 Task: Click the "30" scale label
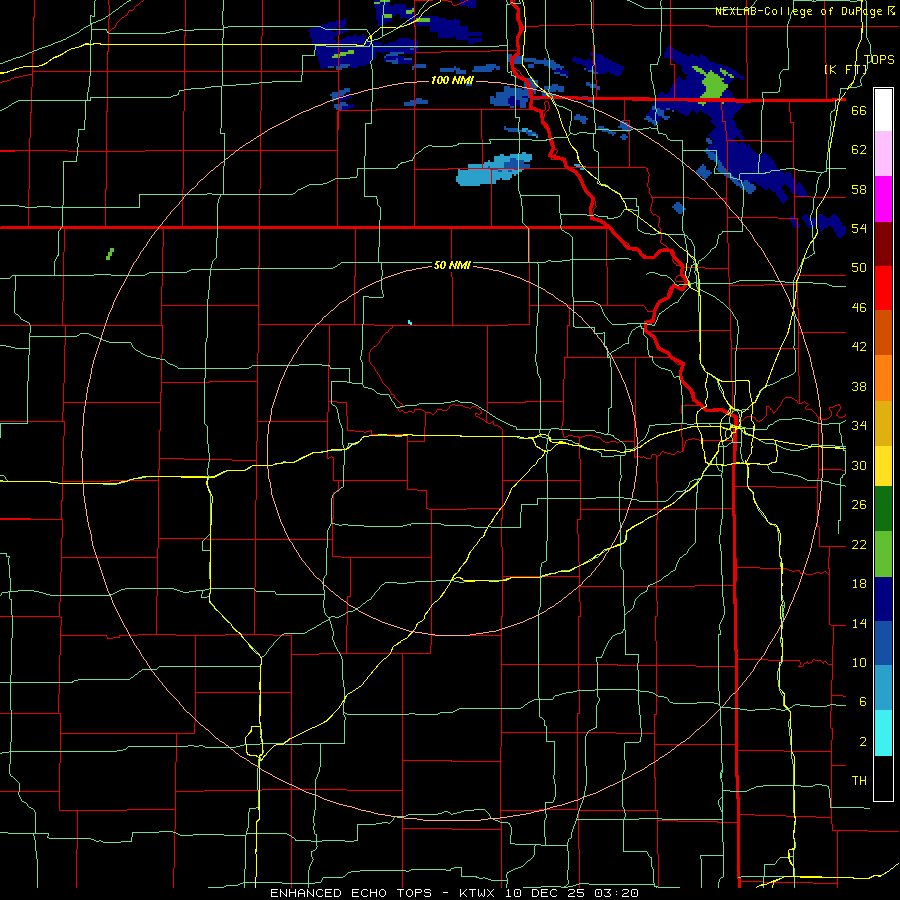point(859,465)
